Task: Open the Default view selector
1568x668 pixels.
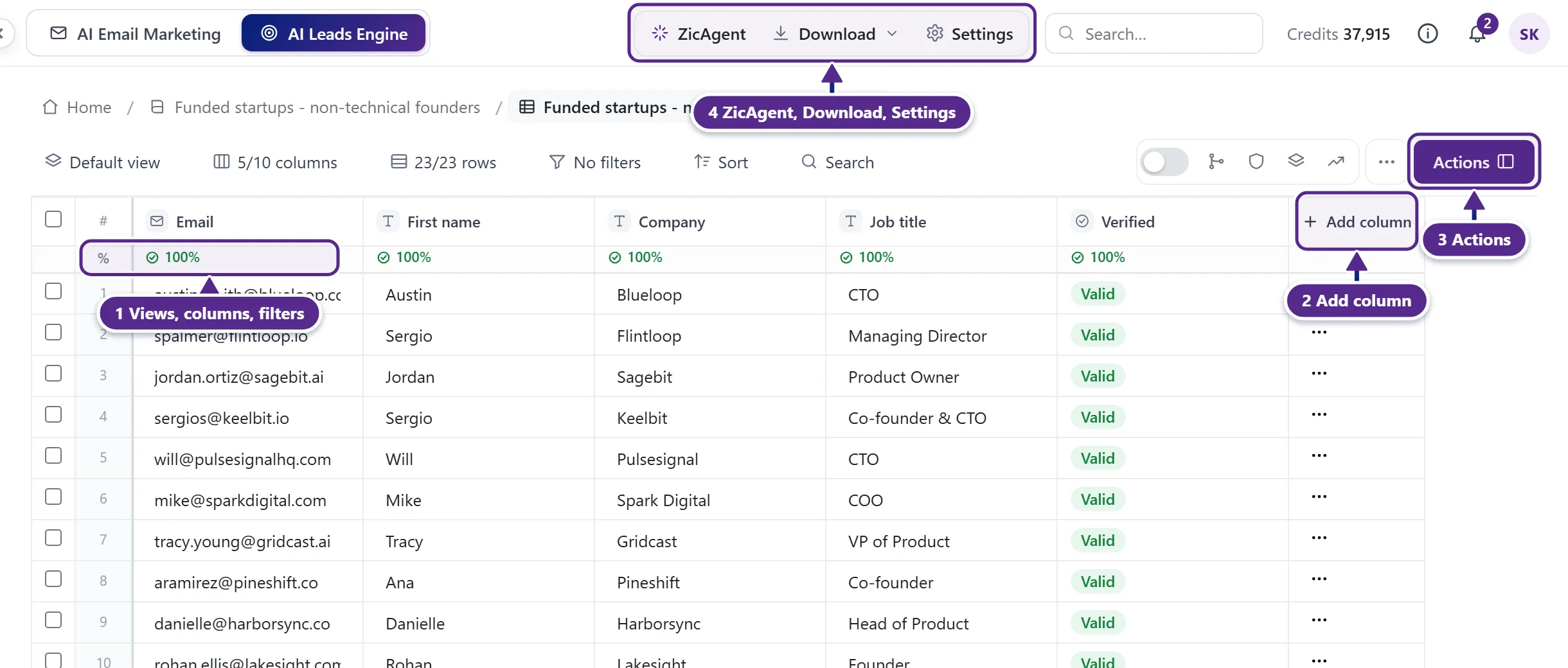Action: tap(103, 163)
